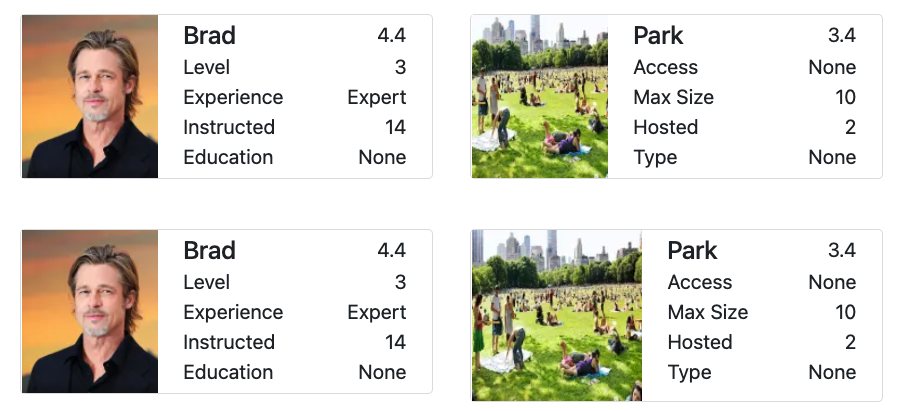Select Max Size row in the bottom Park card
Screen dimensions: 906x411
pyautogui.click(x=762, y=312)
